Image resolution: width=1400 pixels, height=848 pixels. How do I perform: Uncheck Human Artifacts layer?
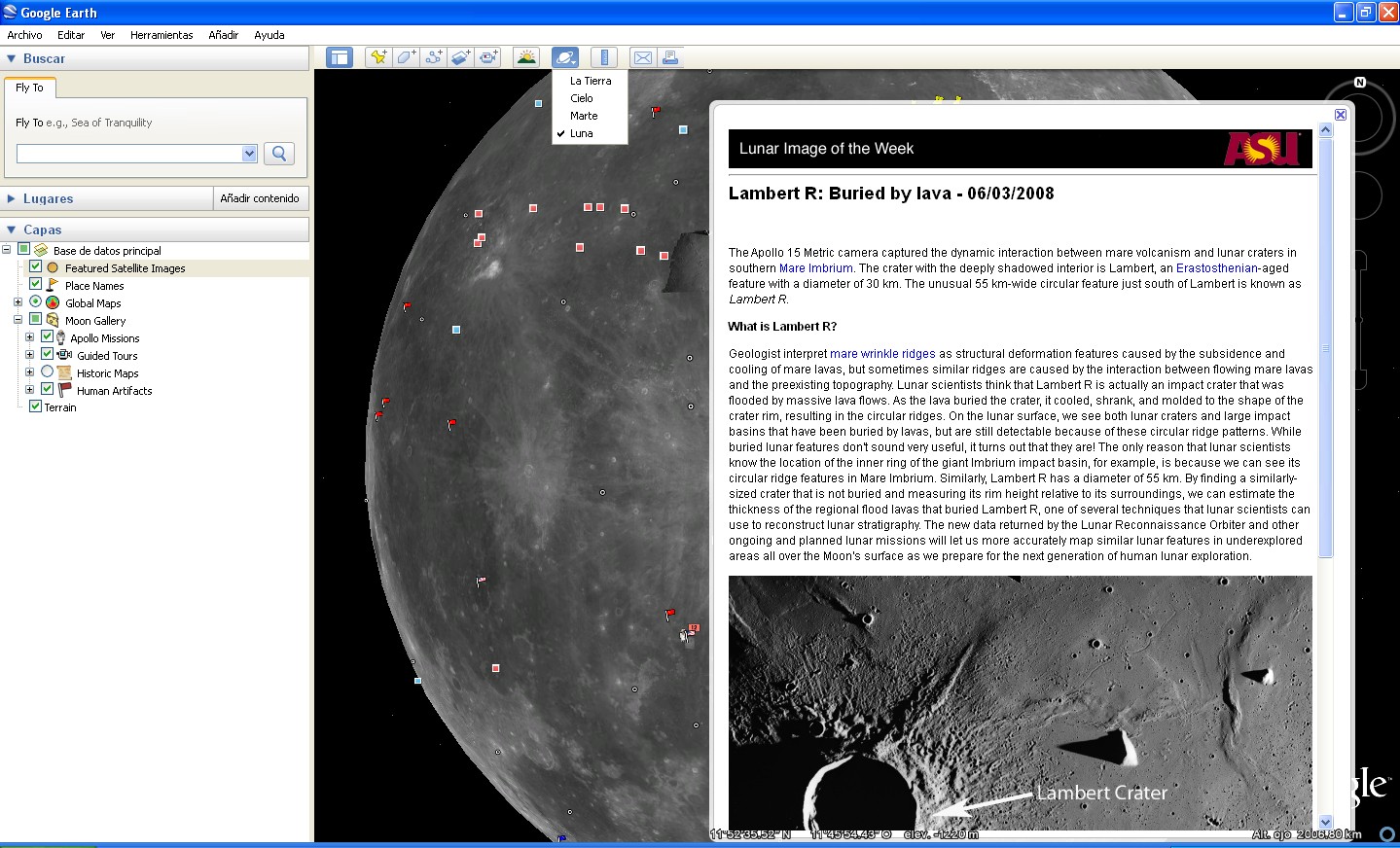click(47, 389)
